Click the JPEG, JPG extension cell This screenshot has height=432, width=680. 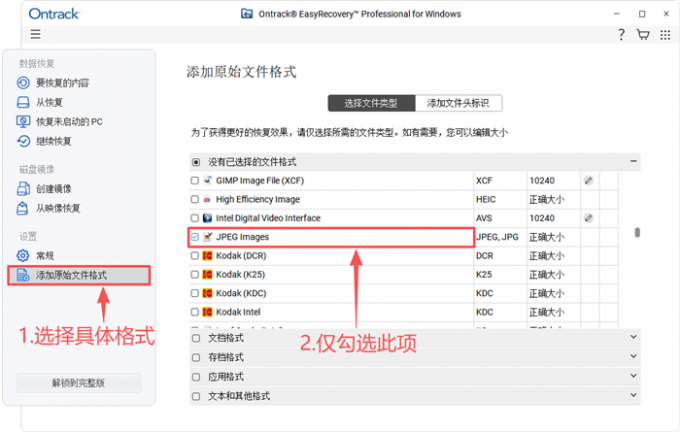(497, 237)
